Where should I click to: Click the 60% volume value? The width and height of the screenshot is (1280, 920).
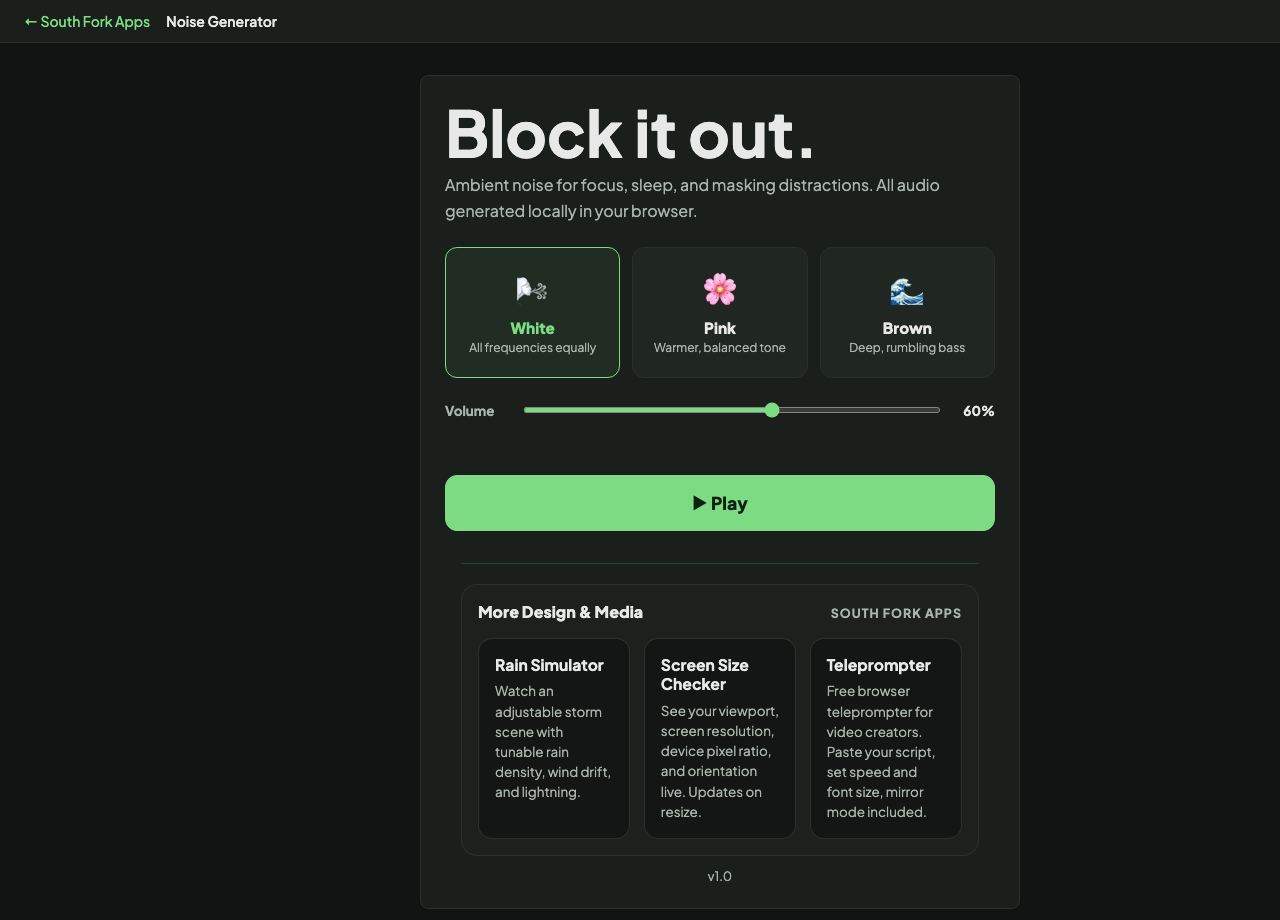pos(978,411)
